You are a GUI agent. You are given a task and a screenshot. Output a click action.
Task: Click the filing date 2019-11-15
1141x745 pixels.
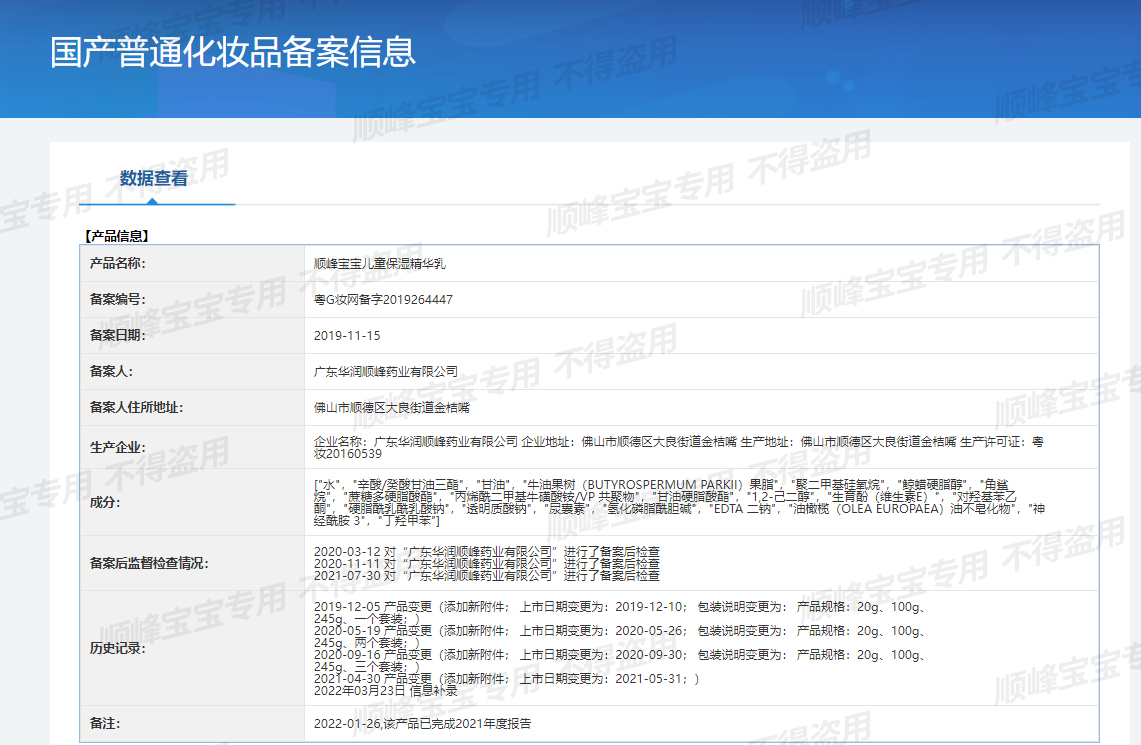[347, 336]
